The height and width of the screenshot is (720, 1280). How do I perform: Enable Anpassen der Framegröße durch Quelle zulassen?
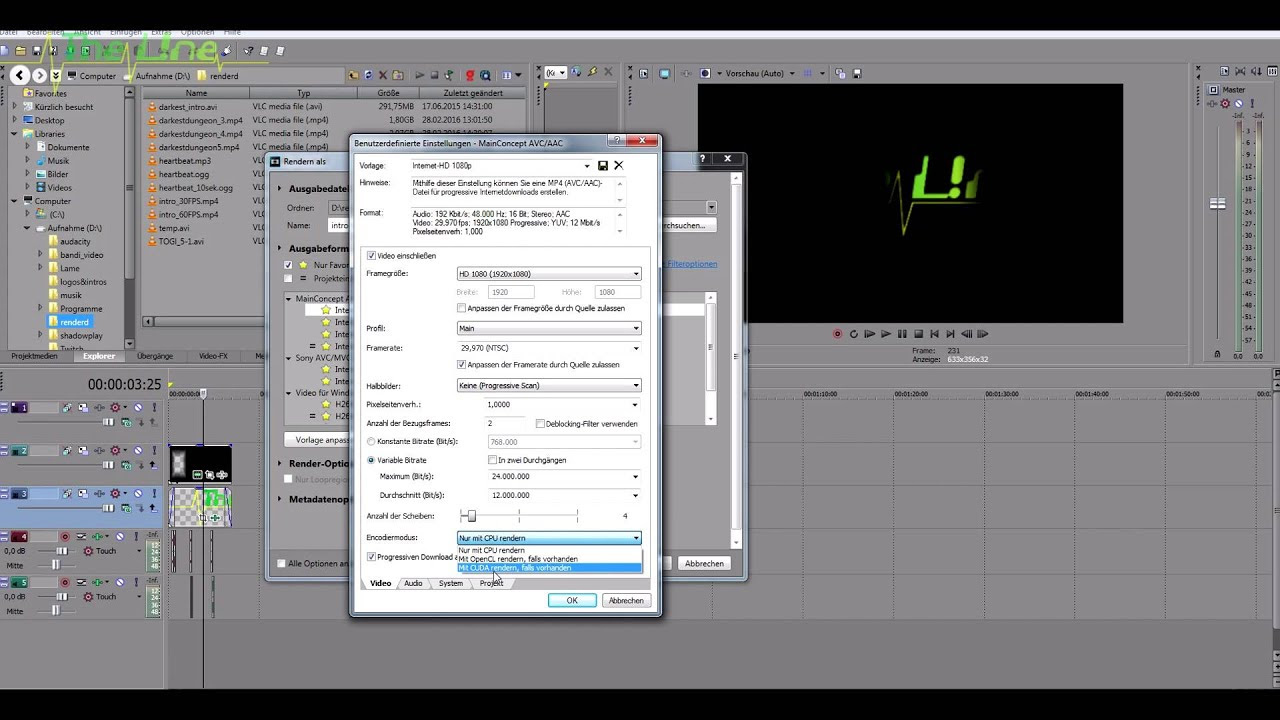pos(461,308)
